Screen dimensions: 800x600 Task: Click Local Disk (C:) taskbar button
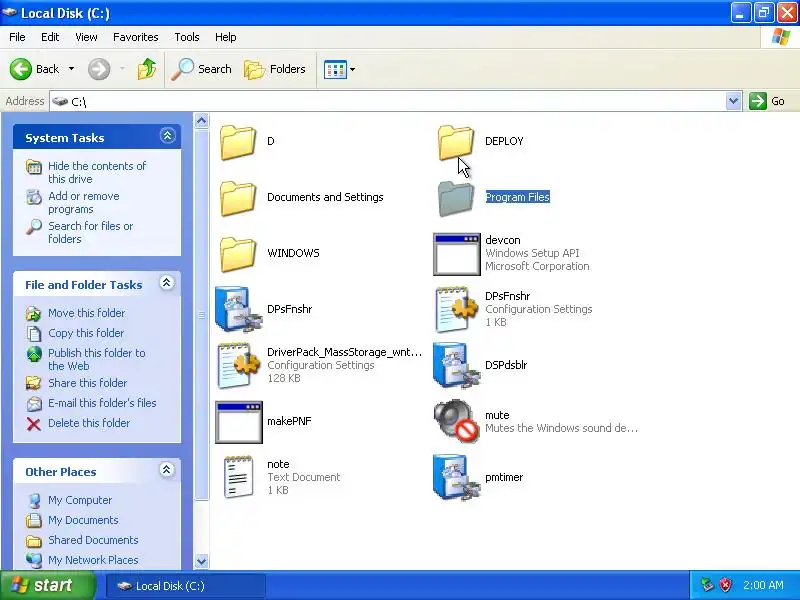[185, 586]
